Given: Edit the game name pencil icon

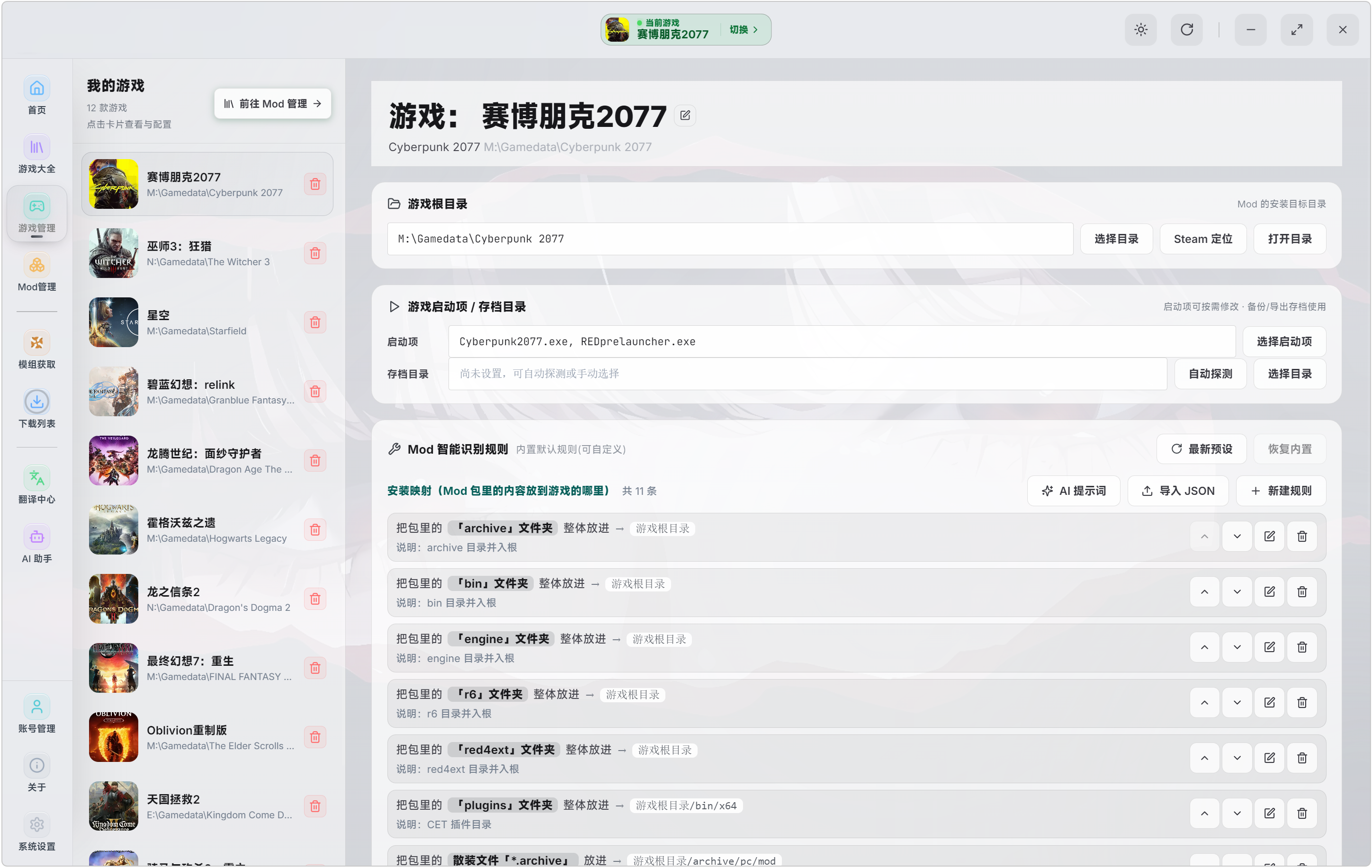Looking at the screenshot, I should (x=685, y=116).
